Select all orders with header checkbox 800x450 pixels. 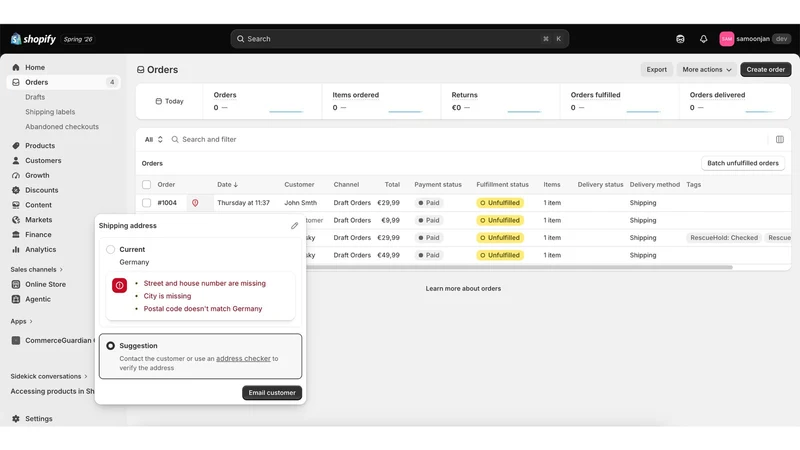pyautogui.click(x=146, y=184)
